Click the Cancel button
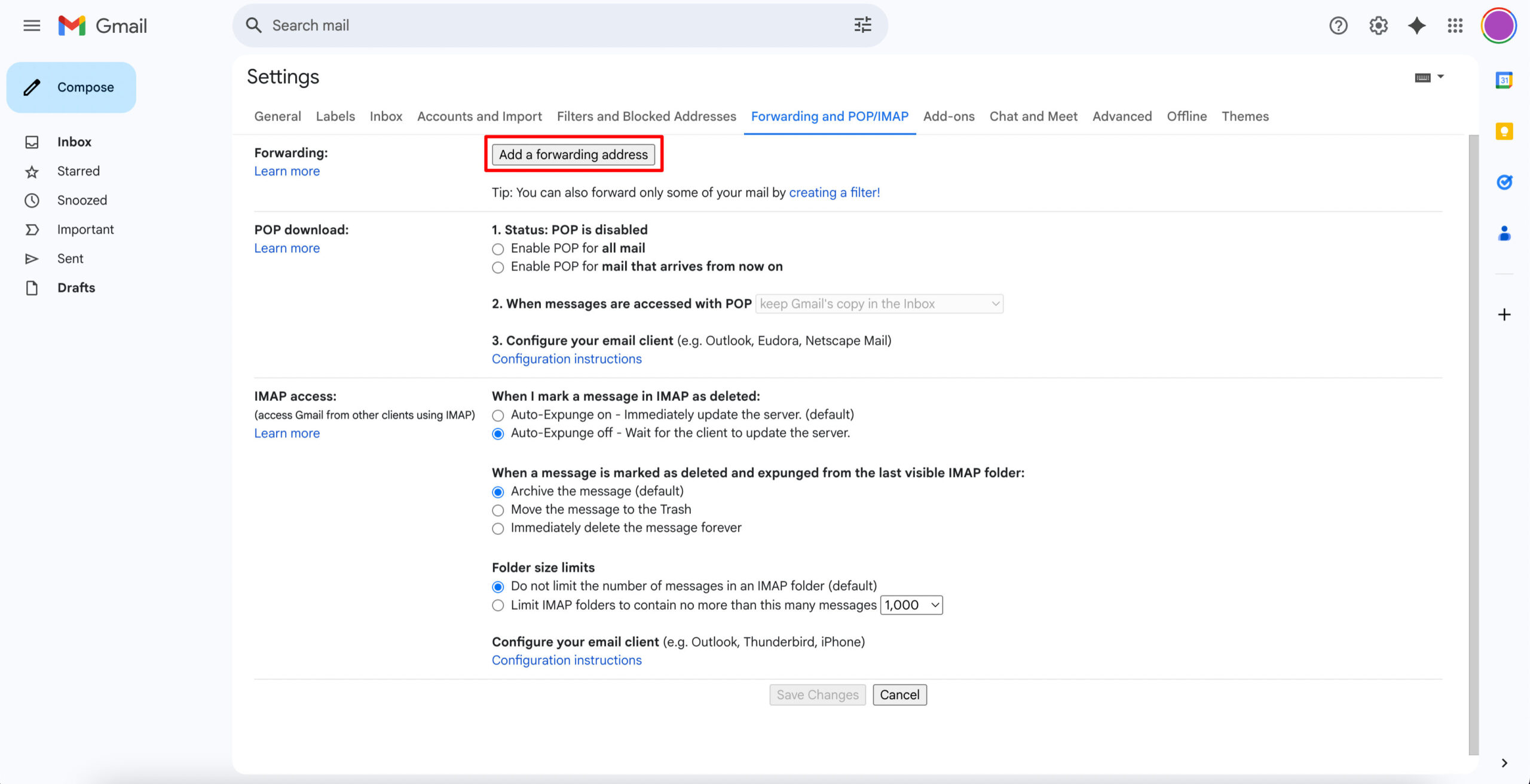1530x784 pixels. coord(899,694)
